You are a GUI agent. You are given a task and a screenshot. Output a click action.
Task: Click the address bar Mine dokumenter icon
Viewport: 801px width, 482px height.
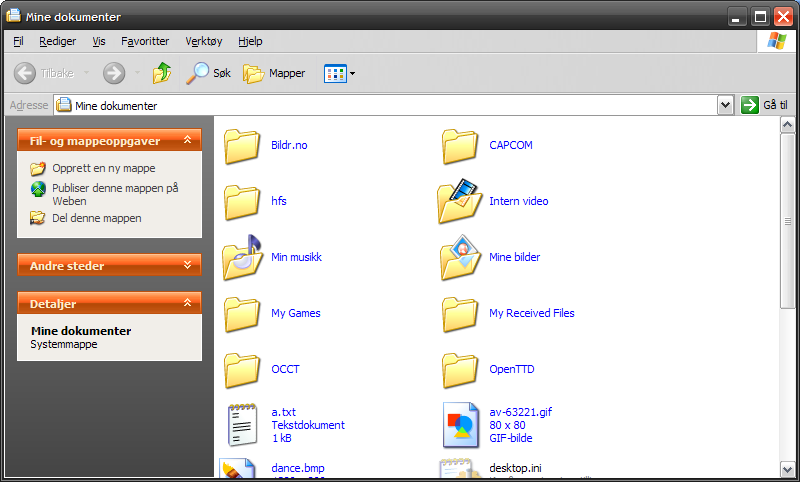pos(64,105)
